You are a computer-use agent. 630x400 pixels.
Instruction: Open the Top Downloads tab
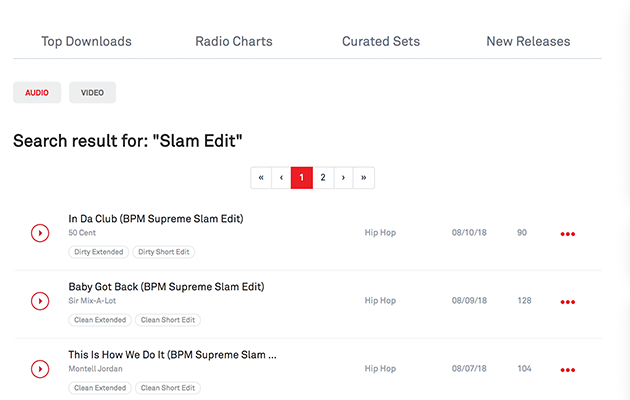tap(86, 41)
